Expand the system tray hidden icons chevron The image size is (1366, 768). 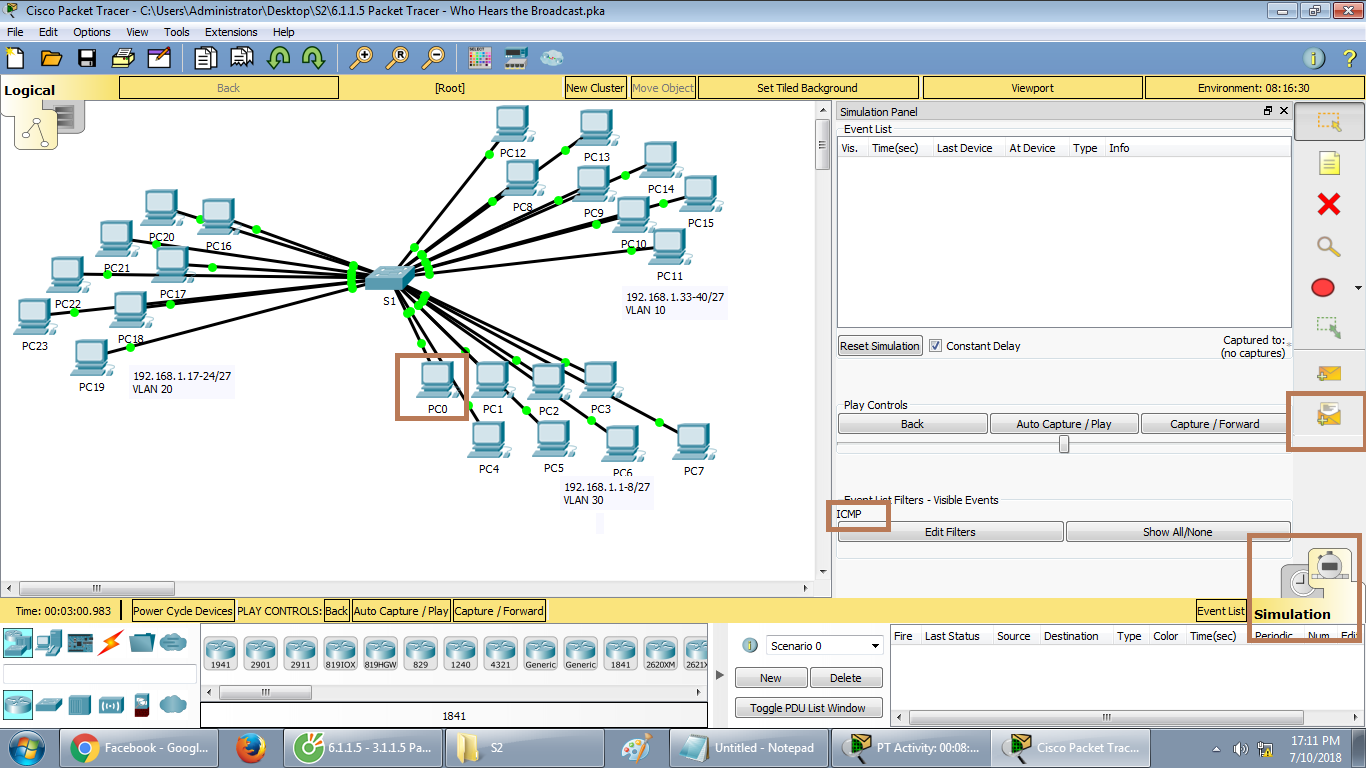click(1215, 747)
